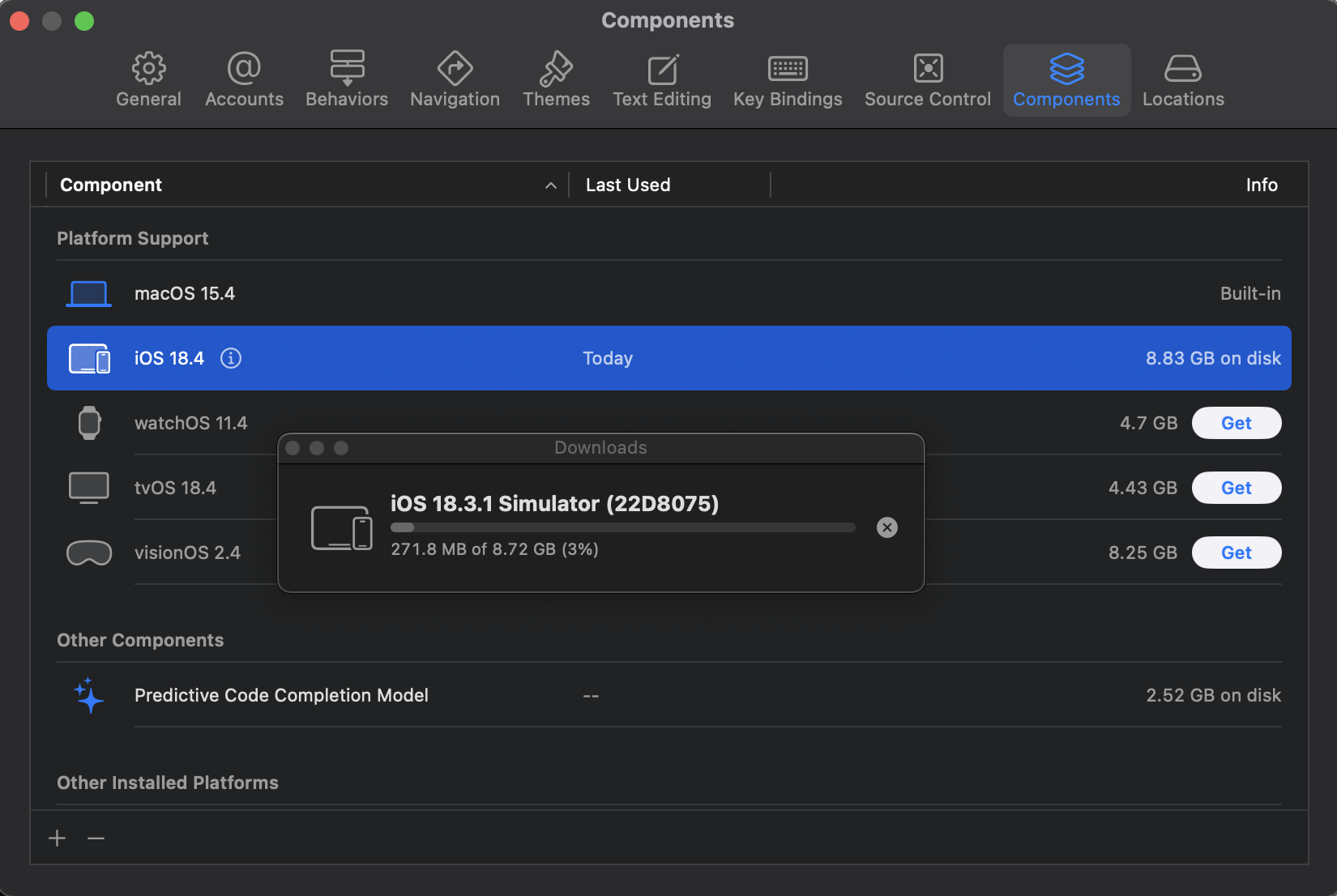1337x896 pixels.
Task: Open the General settings gear icon
Action: tap(149, 69)
